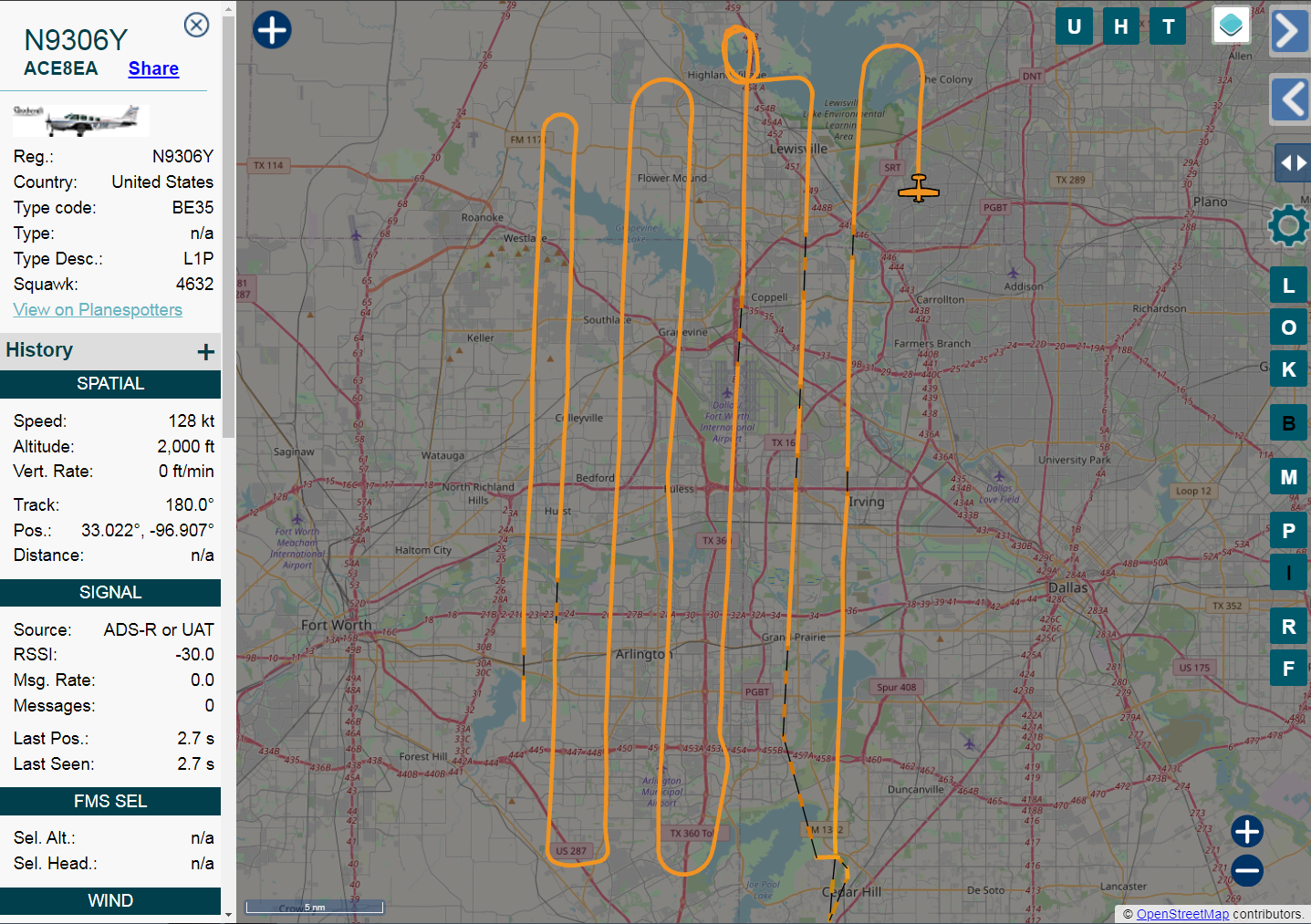Expand the History section plus
Viewport: 1311px width, 924px height.
(x=206, y=352)
